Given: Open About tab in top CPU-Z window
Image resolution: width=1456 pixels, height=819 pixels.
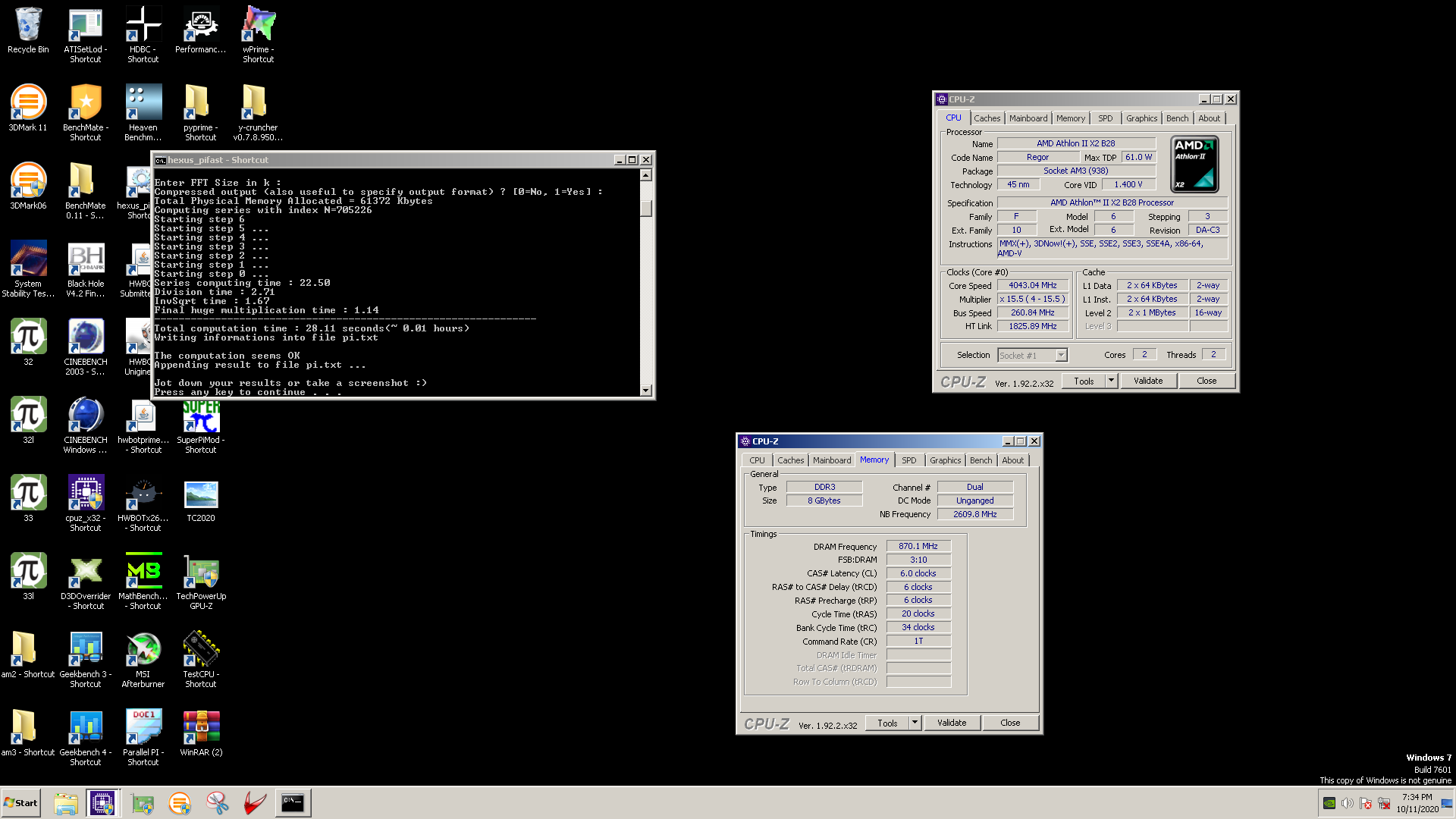Looking at the screenshot, I should click(1210, 118).
